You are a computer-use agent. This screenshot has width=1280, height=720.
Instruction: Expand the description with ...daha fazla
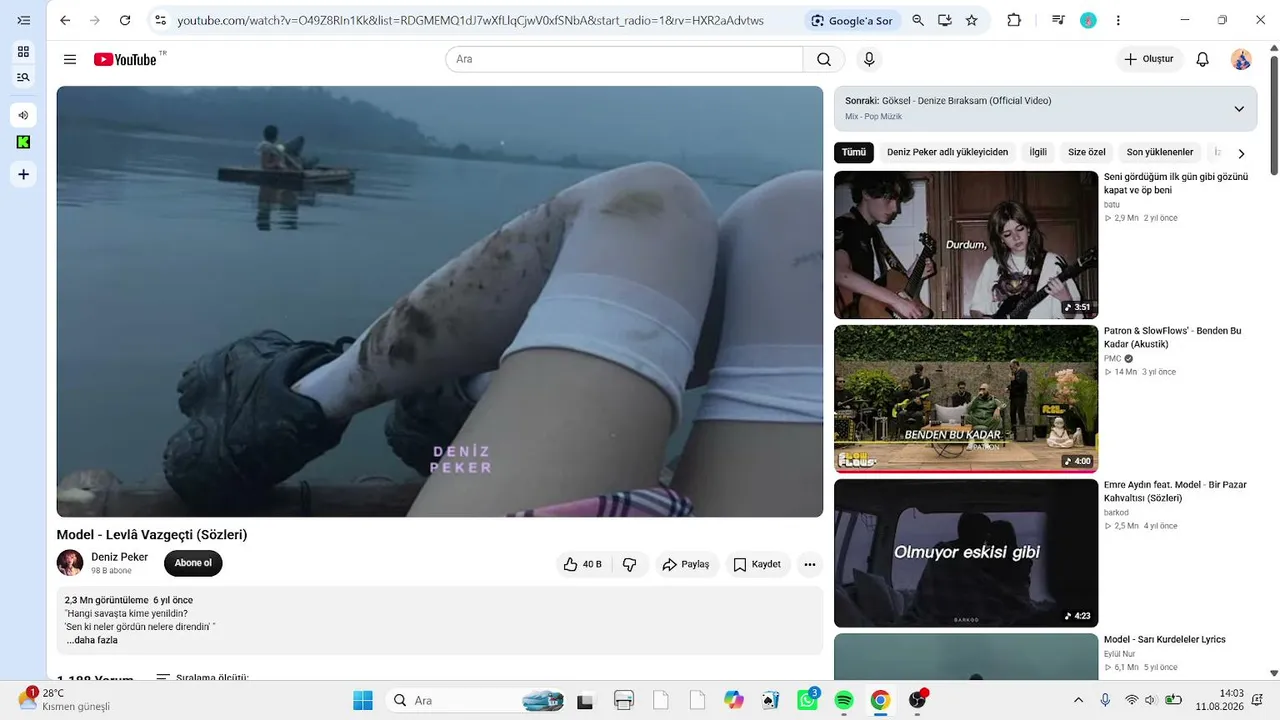(92, 640)
